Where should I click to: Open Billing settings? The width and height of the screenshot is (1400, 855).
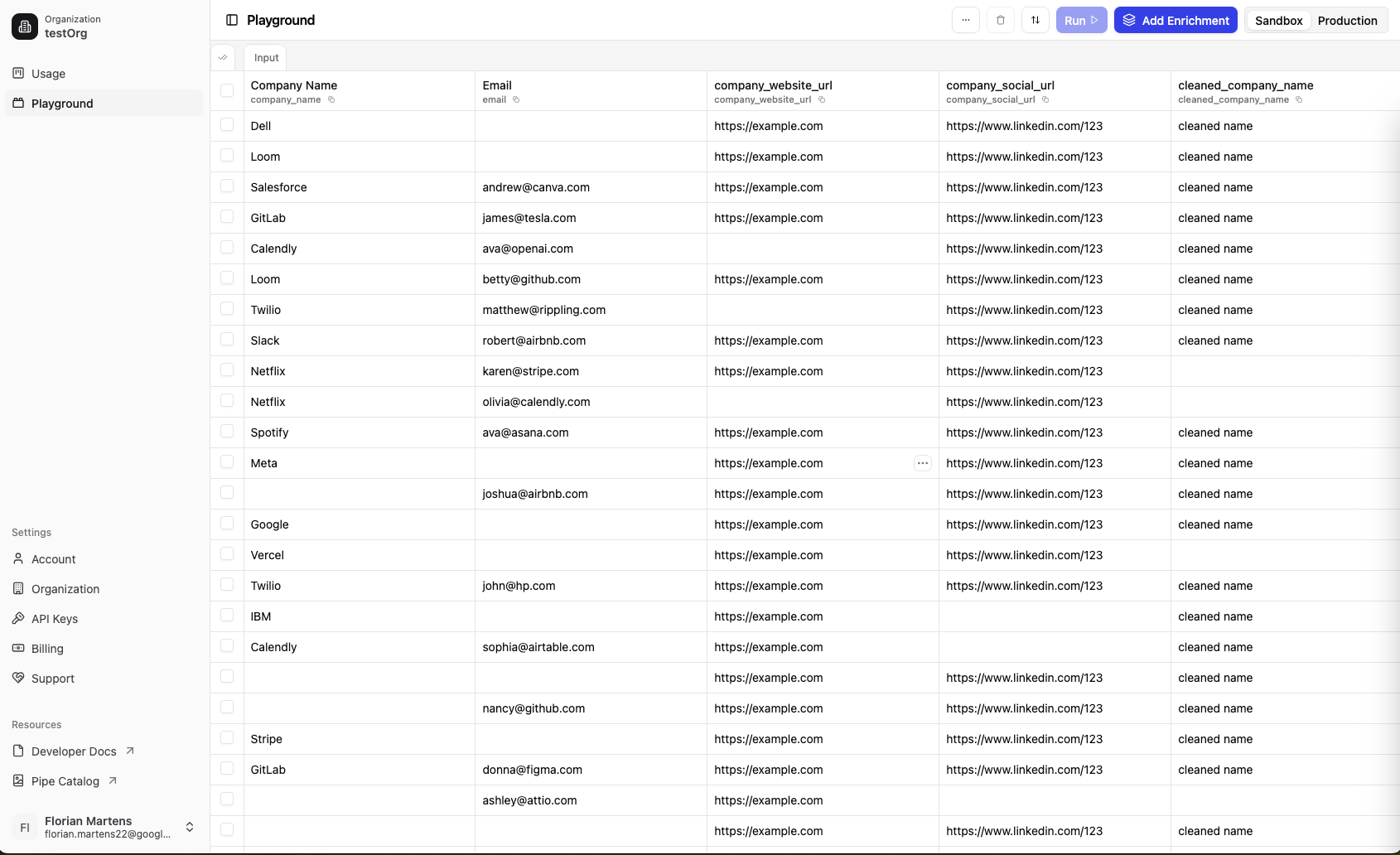[x=104, y=648]
